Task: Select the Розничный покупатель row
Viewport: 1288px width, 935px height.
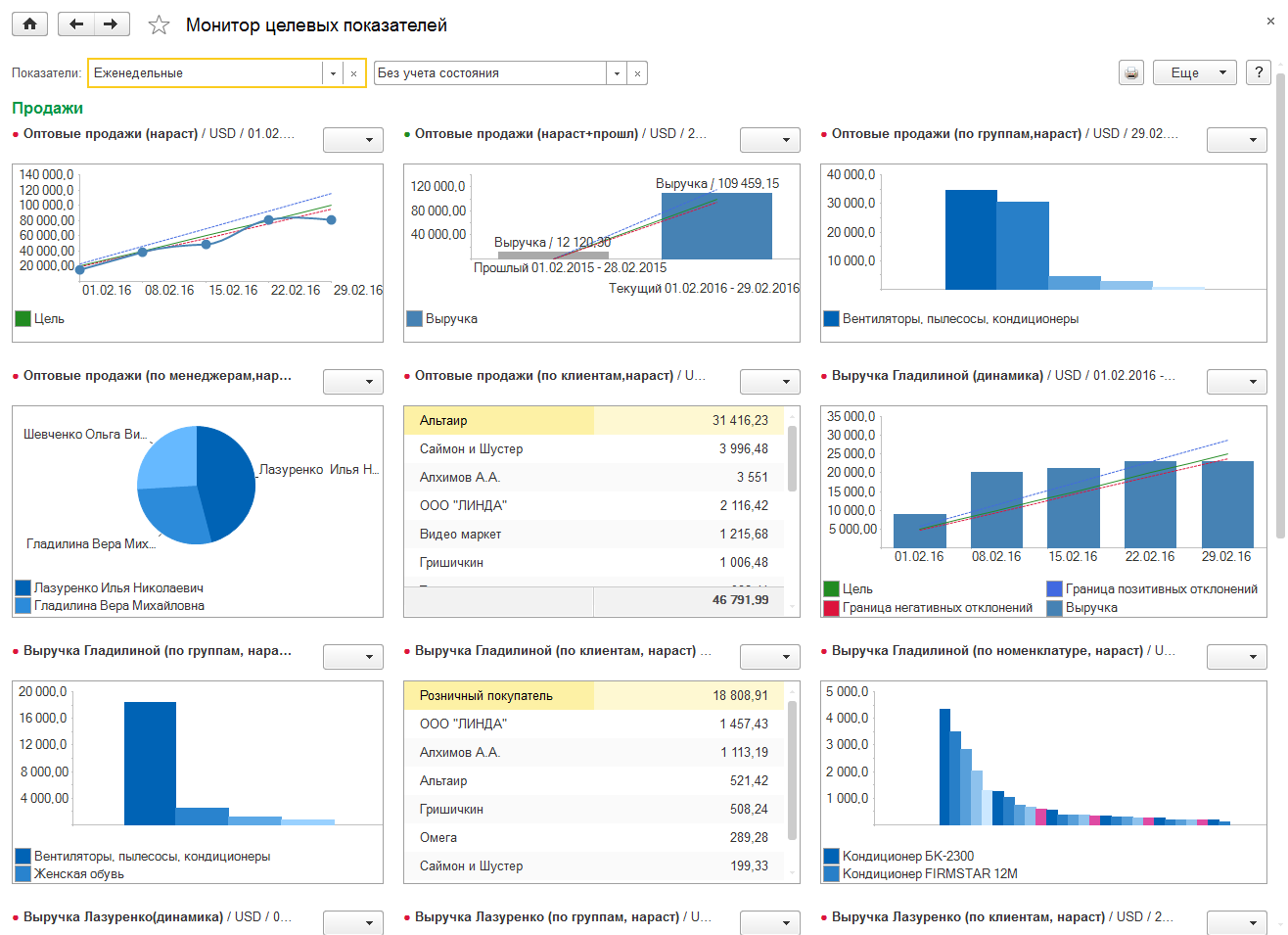Action: coord(594,695)
